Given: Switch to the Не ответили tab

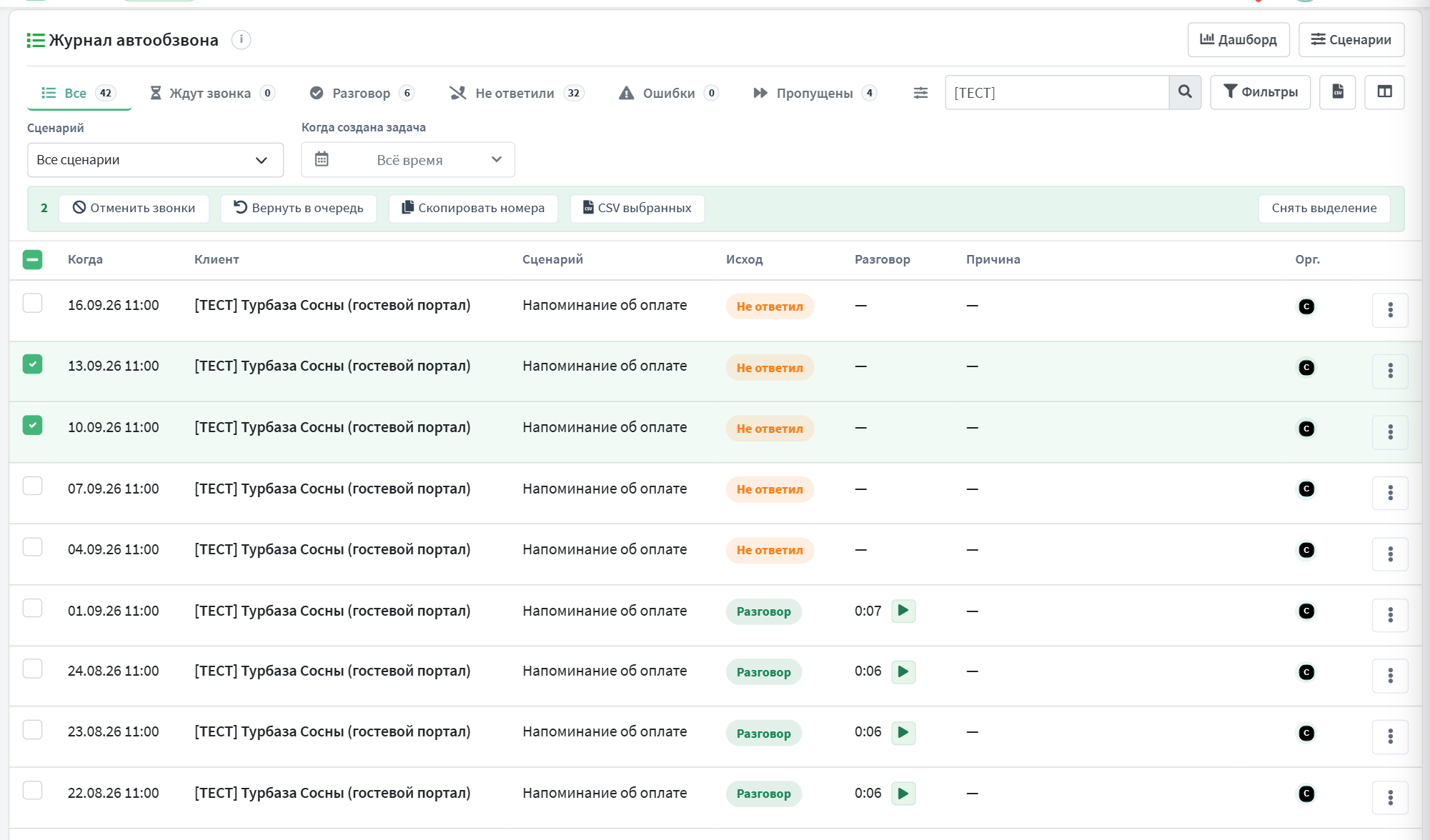Looking at the screenshot, I should tap(516, 93).
